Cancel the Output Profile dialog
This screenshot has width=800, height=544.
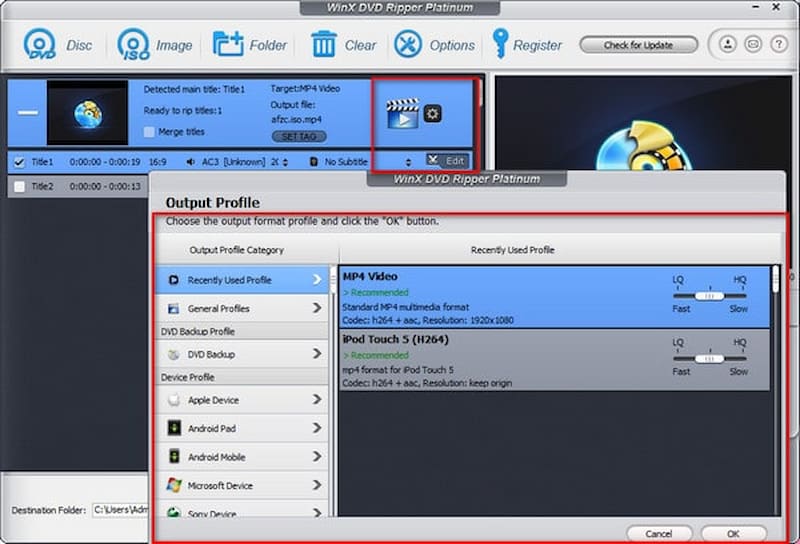point(659,534)
